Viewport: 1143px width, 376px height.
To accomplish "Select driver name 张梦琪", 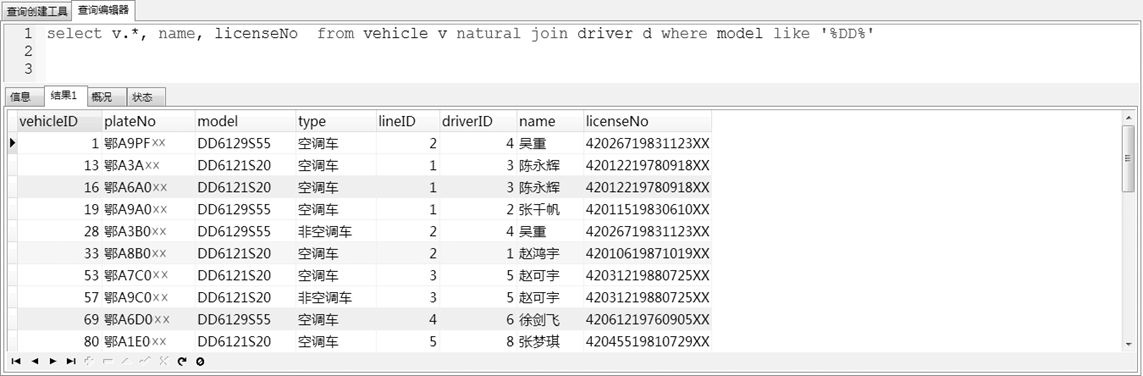I will pyautogui.click(x=550, y=341).
